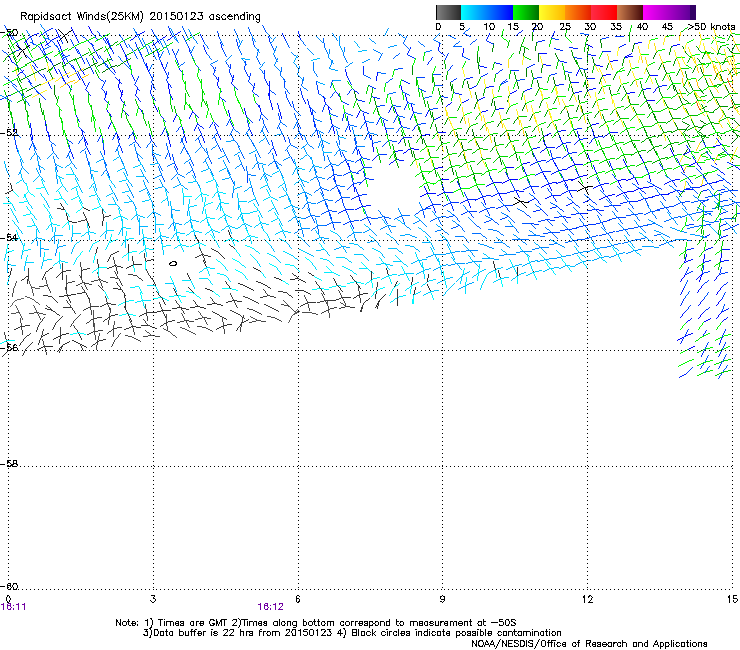The width and height of the screenshot is (740, 650).
Task: Click the purple time label '18:11'
Action: point(14,607)
